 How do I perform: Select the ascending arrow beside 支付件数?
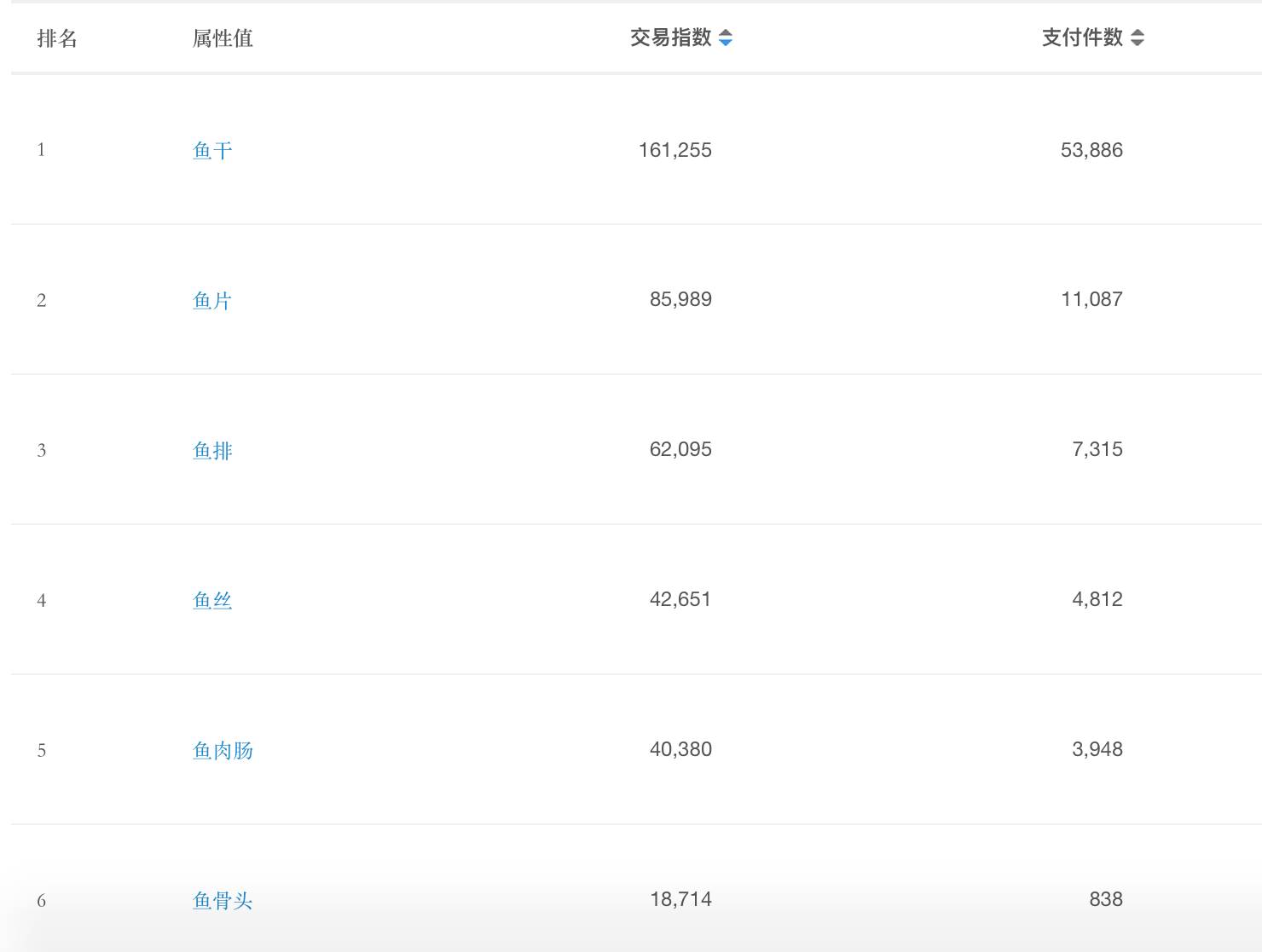point(1138,33)
